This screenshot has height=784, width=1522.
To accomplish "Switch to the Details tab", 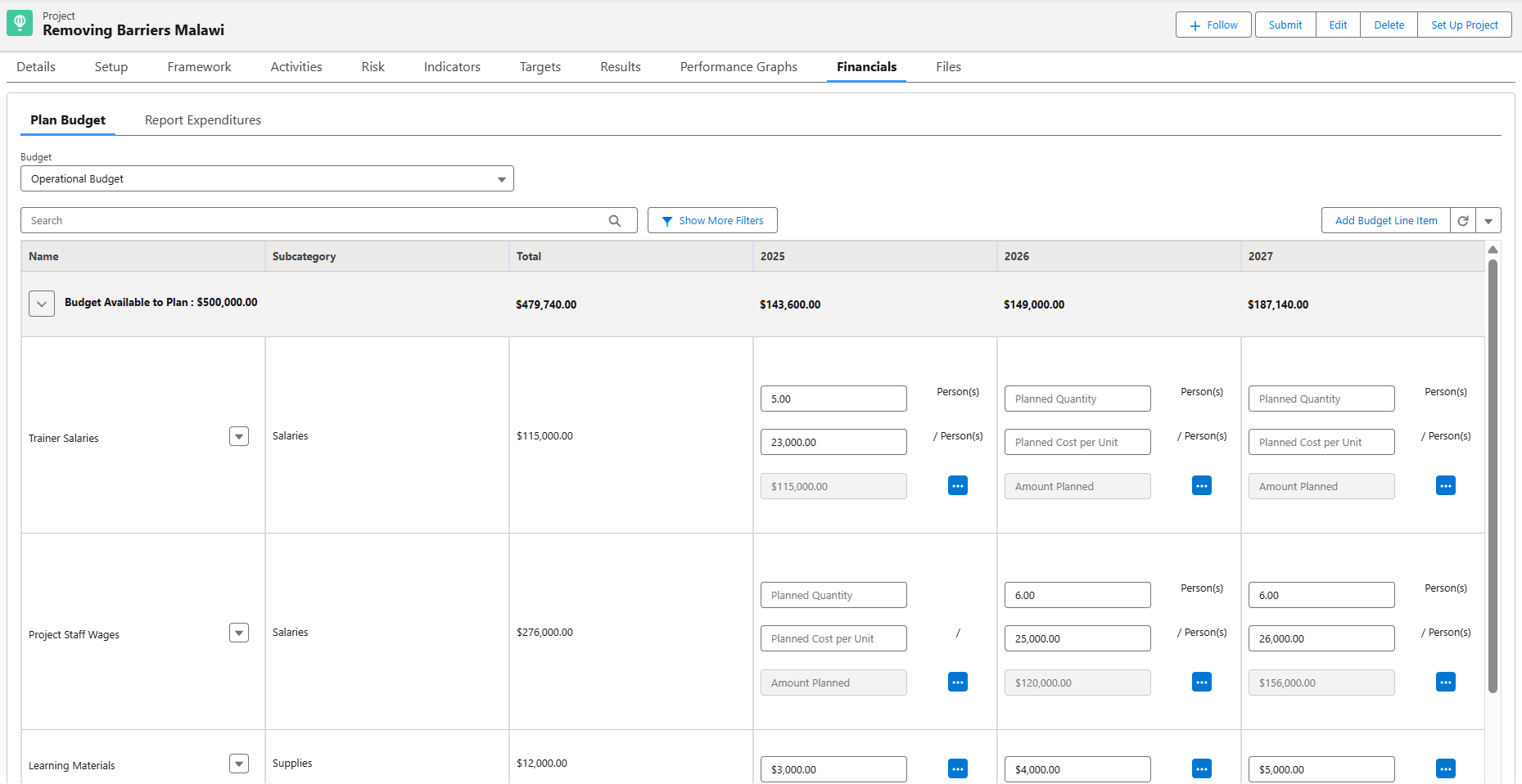I will [x=36, y=67].
